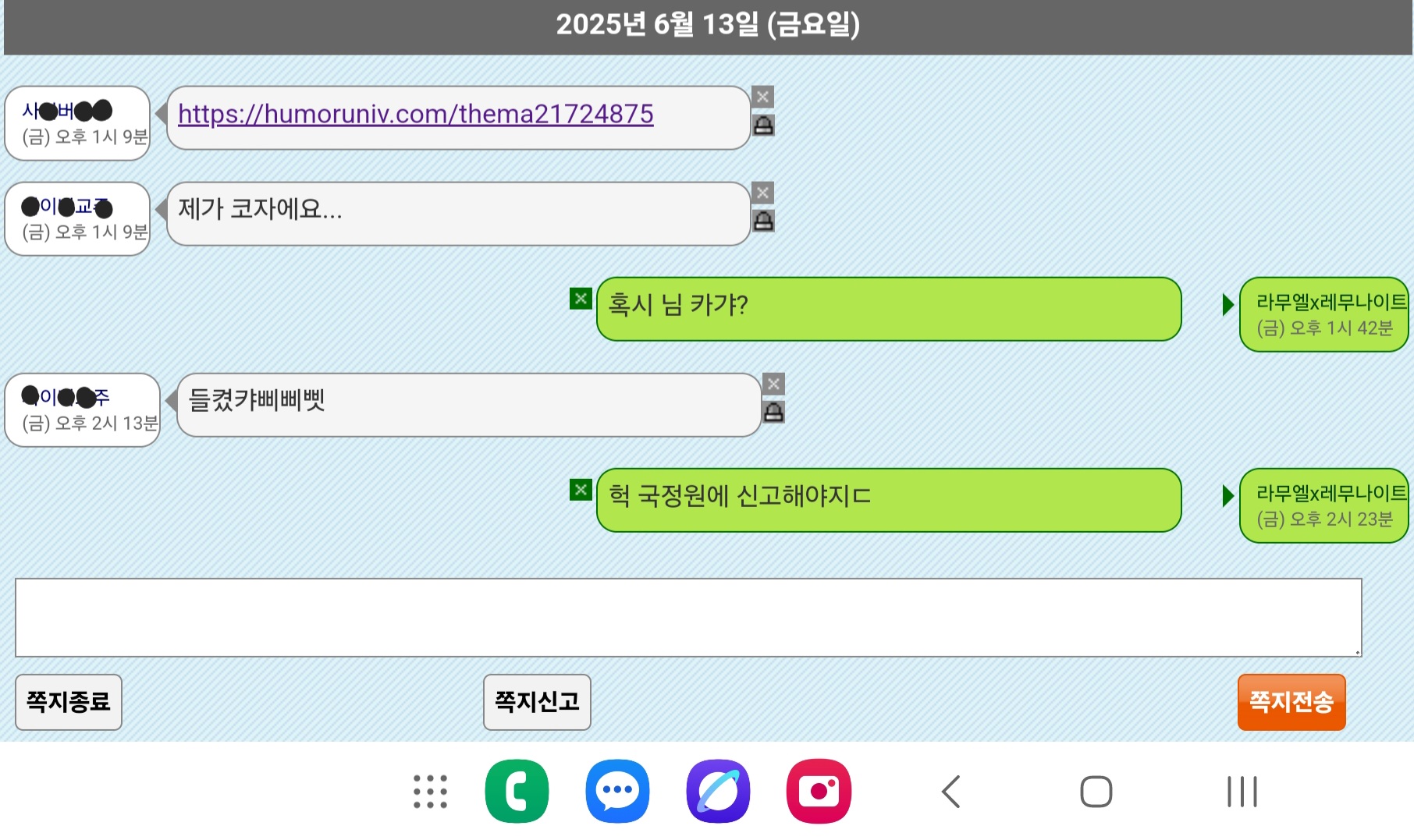1414x840 pixels.
Task: Launch the green Phone app
Action: coord(517,792)
